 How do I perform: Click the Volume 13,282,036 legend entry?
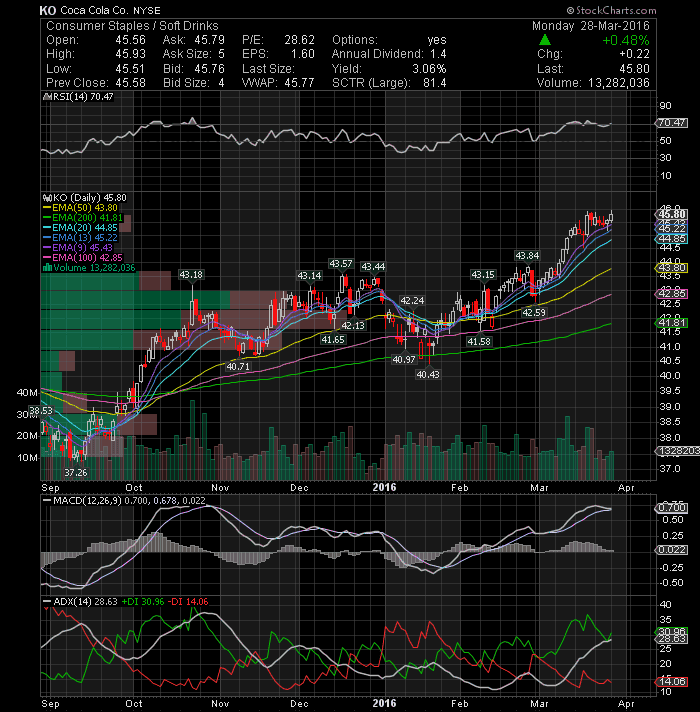point(89,267)
